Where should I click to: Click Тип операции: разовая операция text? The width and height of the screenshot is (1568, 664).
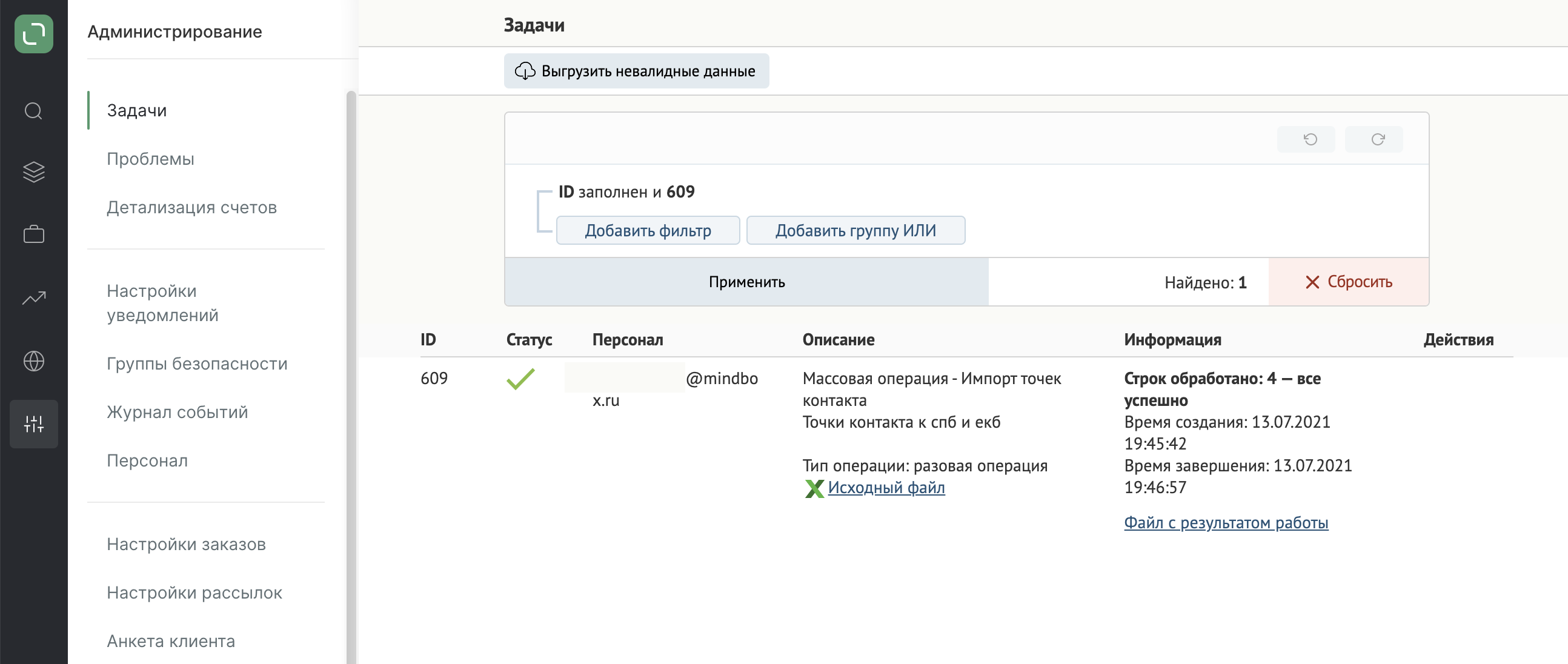[925, 466]
